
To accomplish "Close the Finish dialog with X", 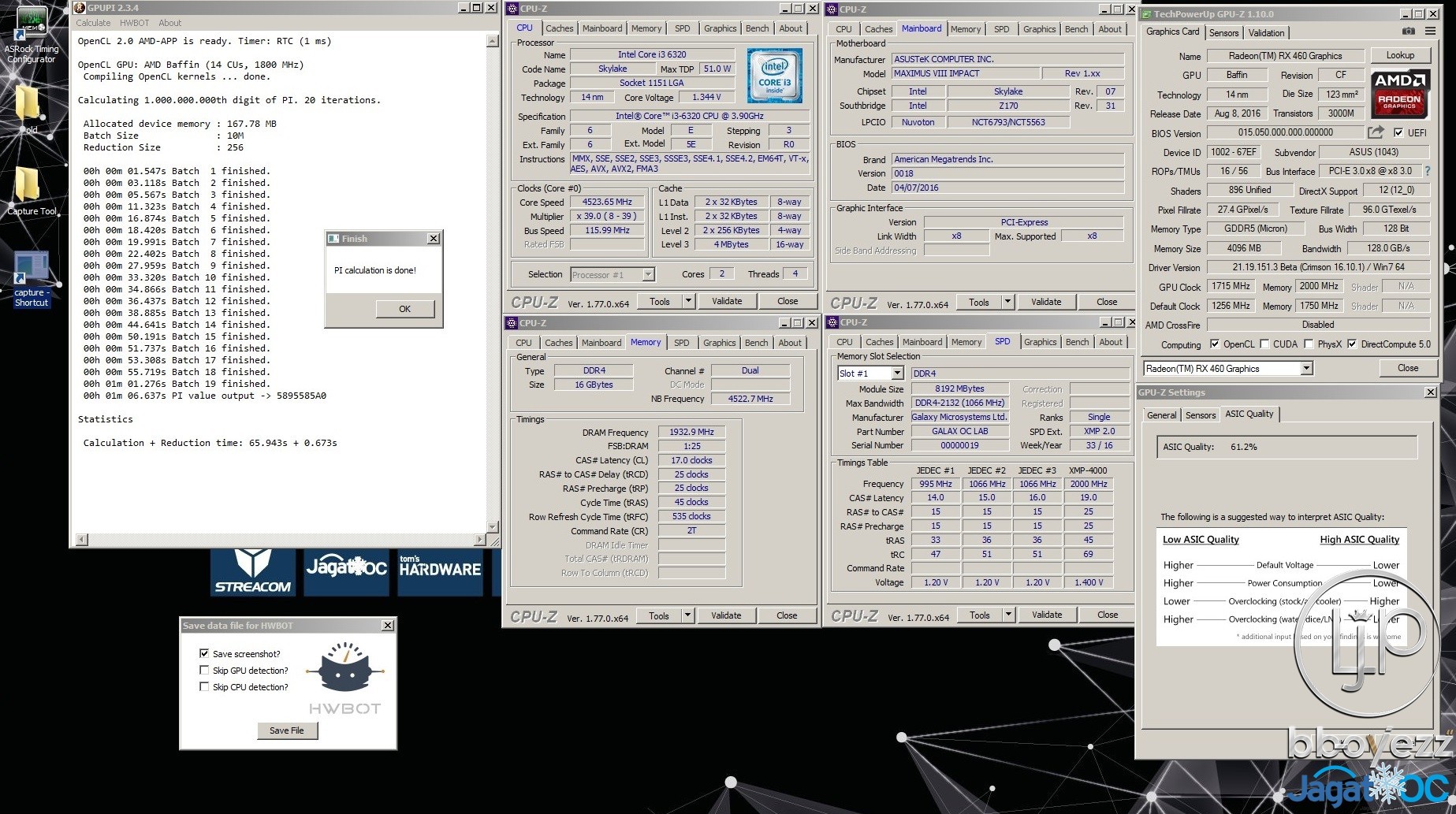I will coord(433,239).
